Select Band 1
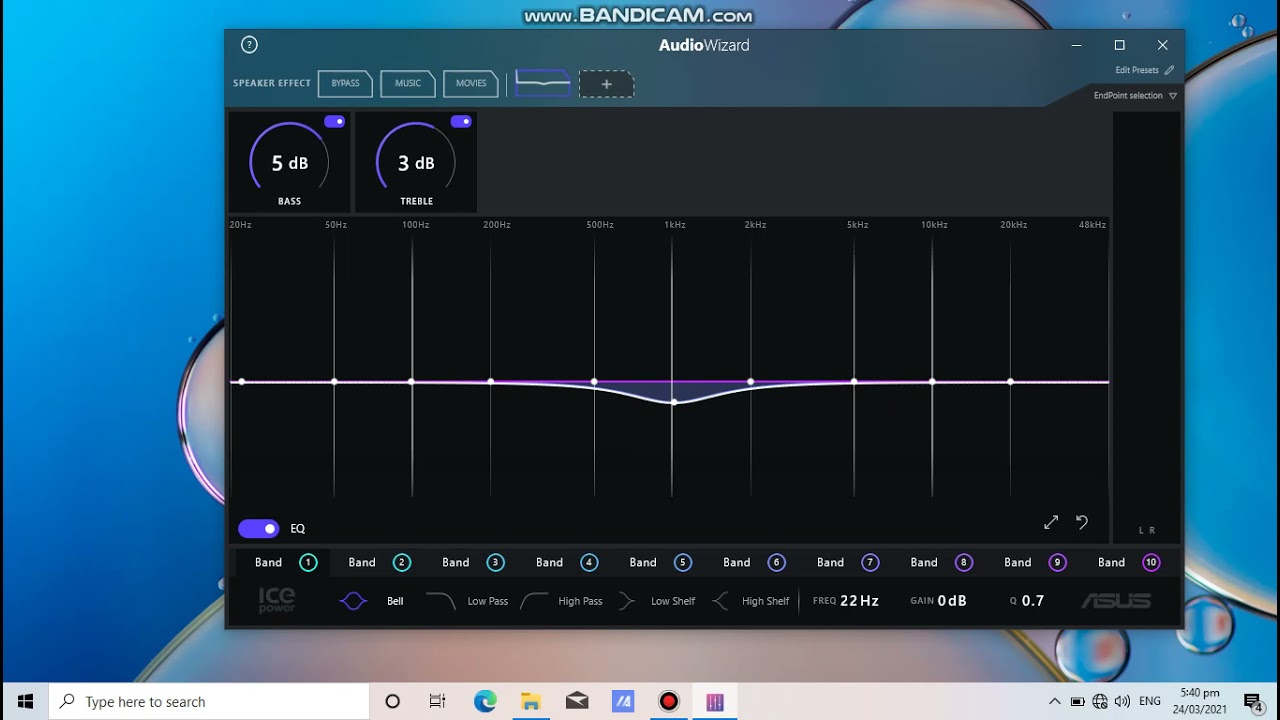Image resolution: width=1280 pixels, height=720 pixels. 285,563
